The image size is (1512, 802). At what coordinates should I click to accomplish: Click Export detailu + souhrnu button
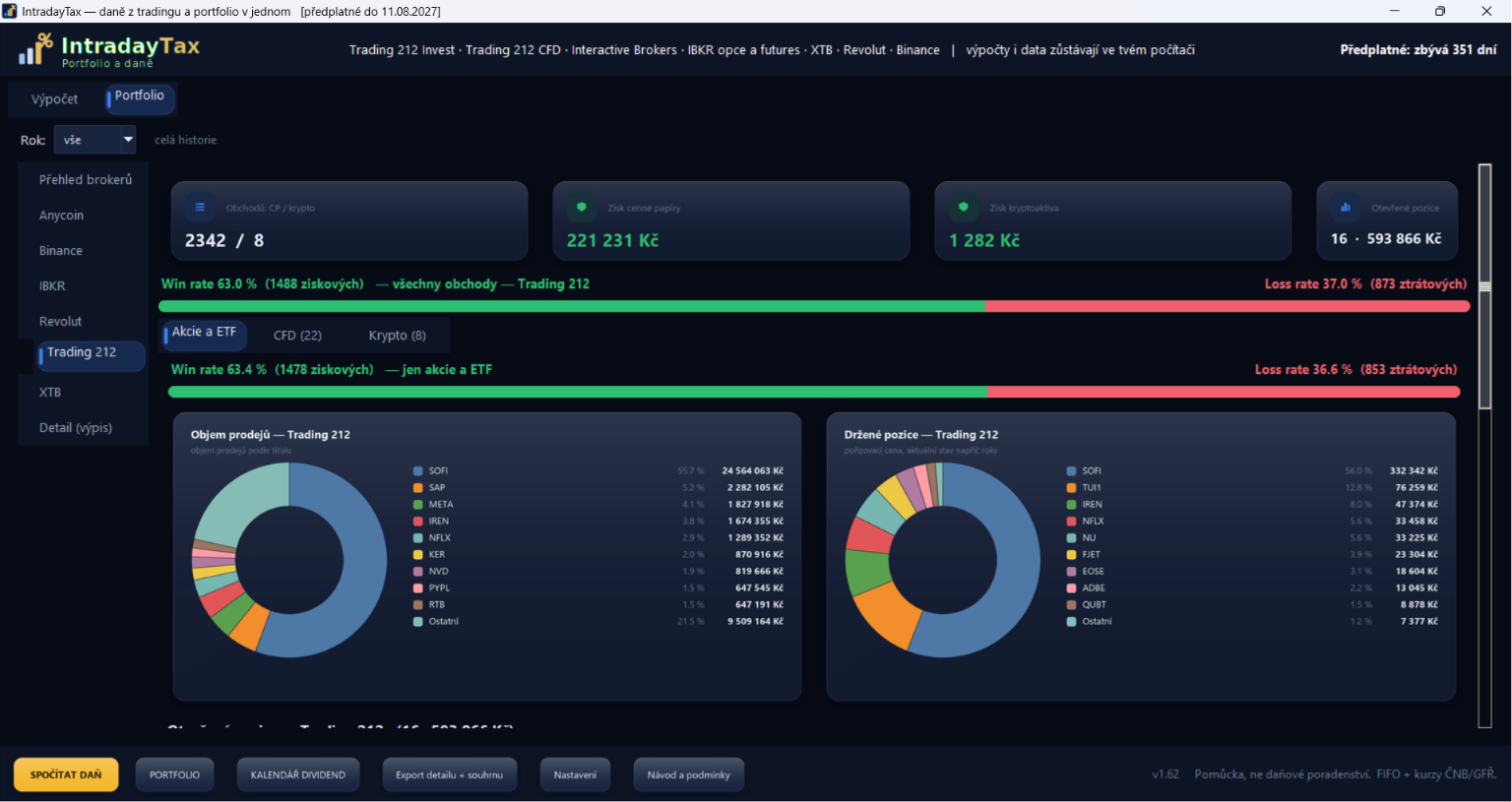pos(449,774)
